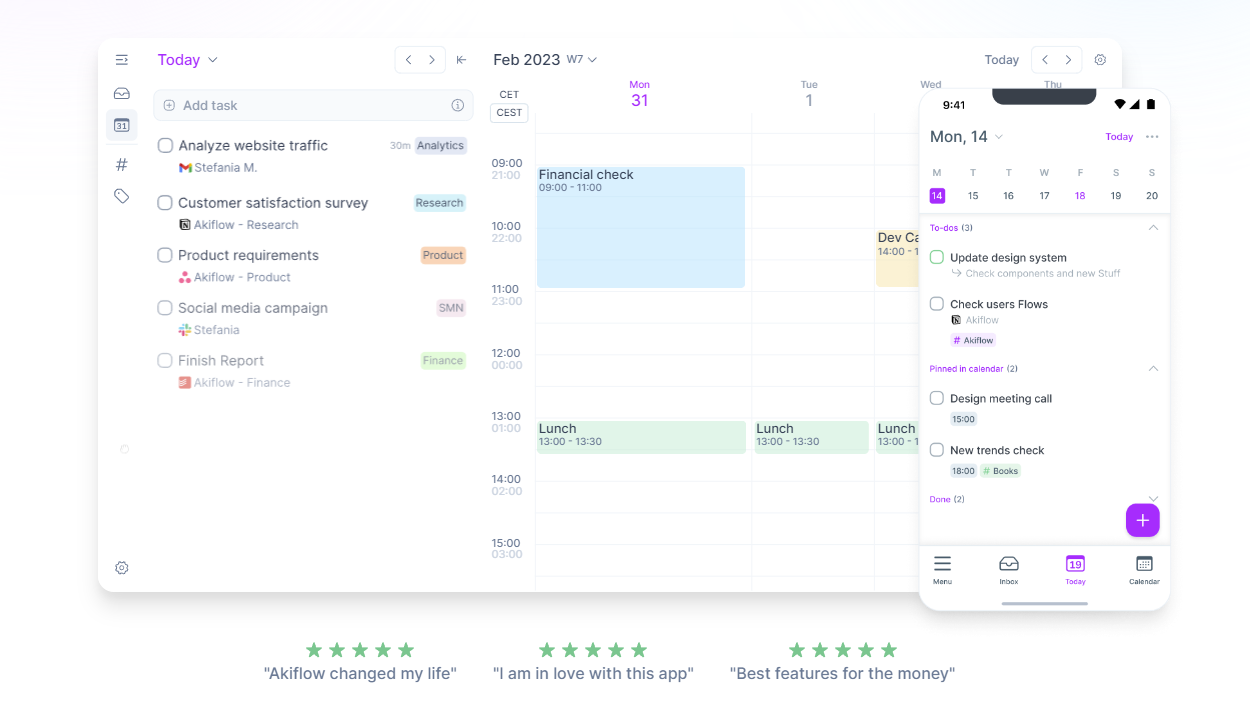
Task: Collapse task panel arrow icon
Action: pyautogui.click(x=461, y=60)
